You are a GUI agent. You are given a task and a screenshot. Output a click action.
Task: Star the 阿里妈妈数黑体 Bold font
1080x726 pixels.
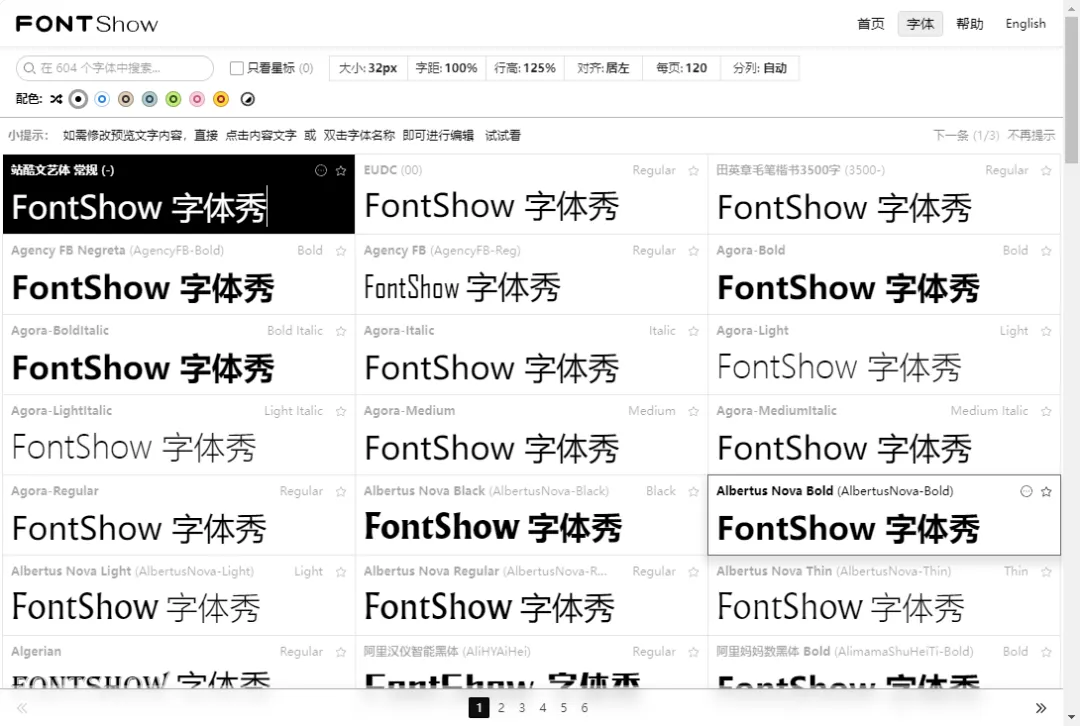coord(1046,652)
